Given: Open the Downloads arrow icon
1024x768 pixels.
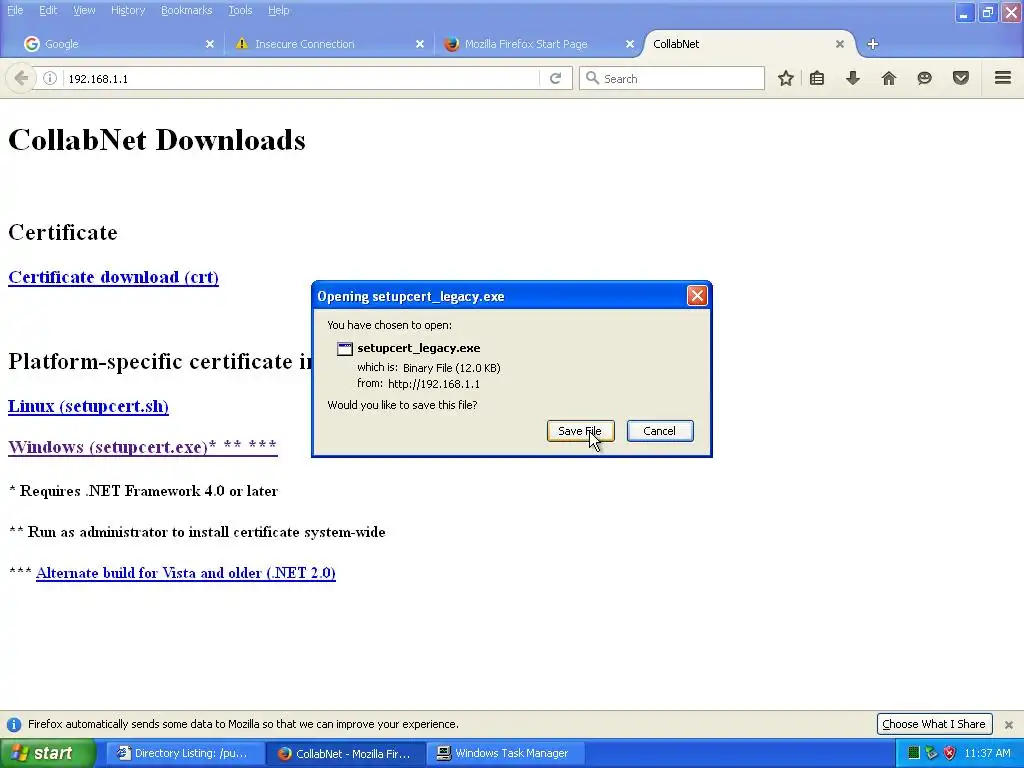Looking at the screenshot, I should [853, 78].
